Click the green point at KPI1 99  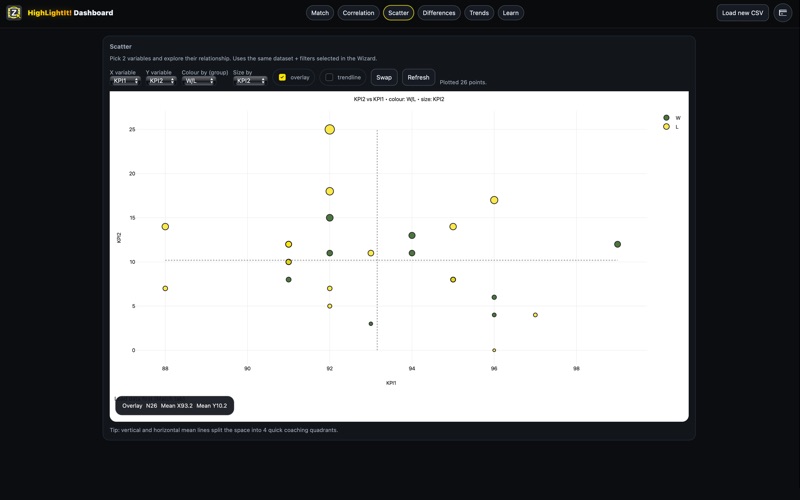tap(617, 244)
